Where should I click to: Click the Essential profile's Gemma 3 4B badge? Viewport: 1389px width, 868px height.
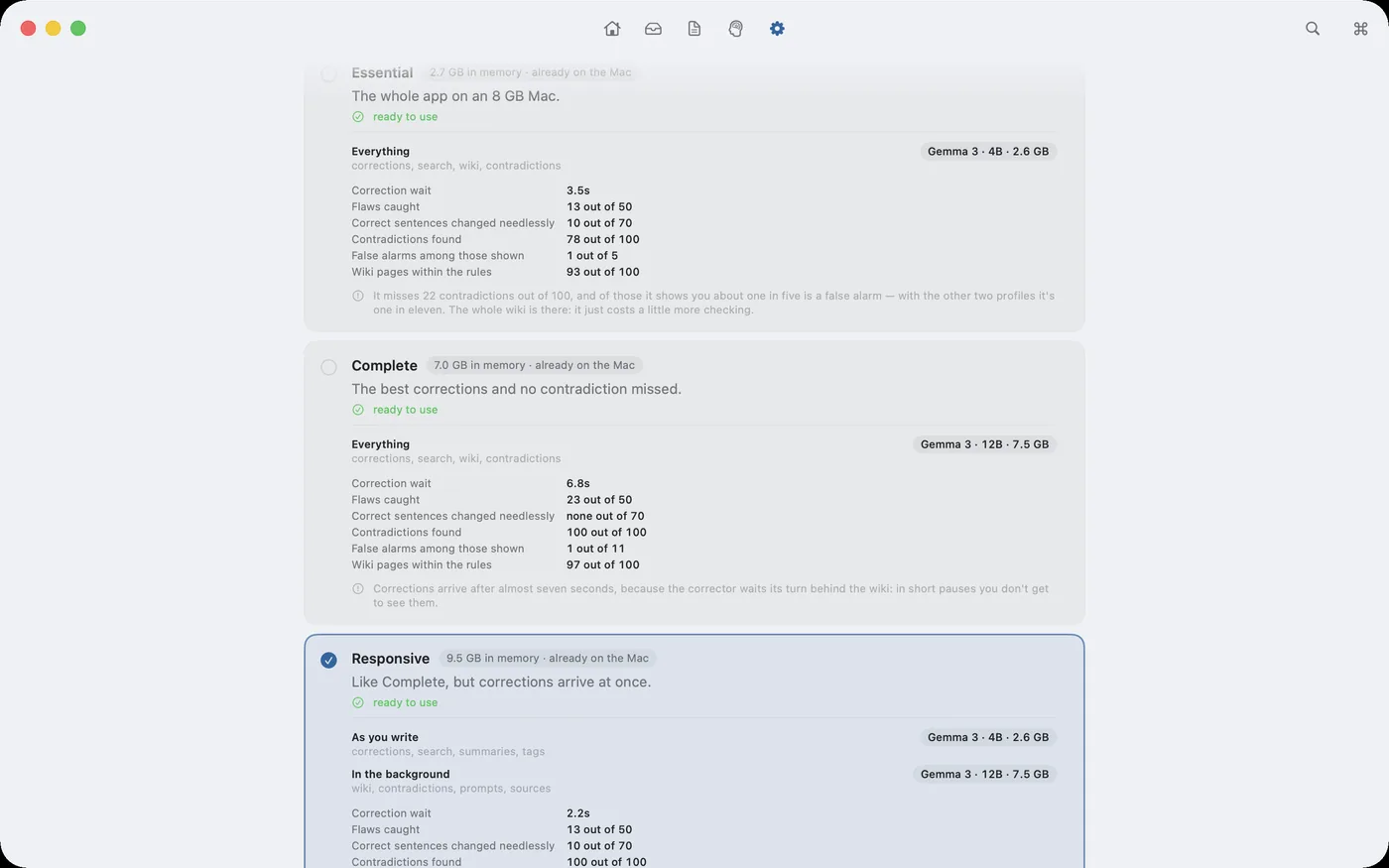coord(988,152)
